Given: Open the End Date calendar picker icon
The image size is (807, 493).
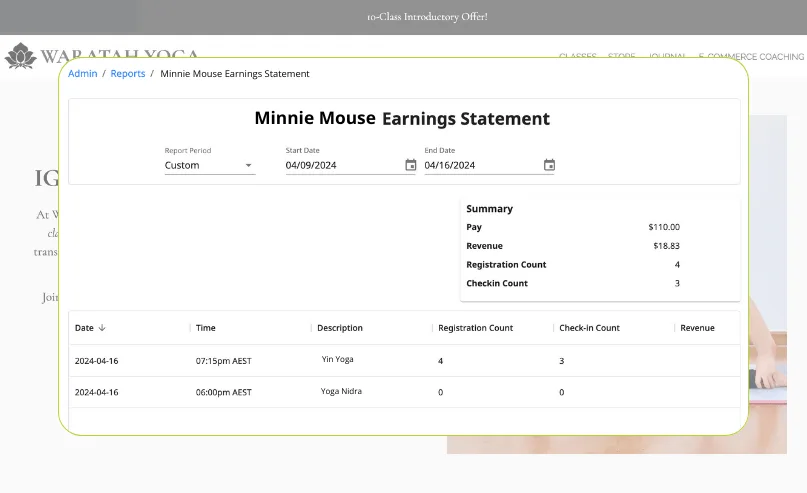Looking at the screenshot, I should tap(549, 165).
